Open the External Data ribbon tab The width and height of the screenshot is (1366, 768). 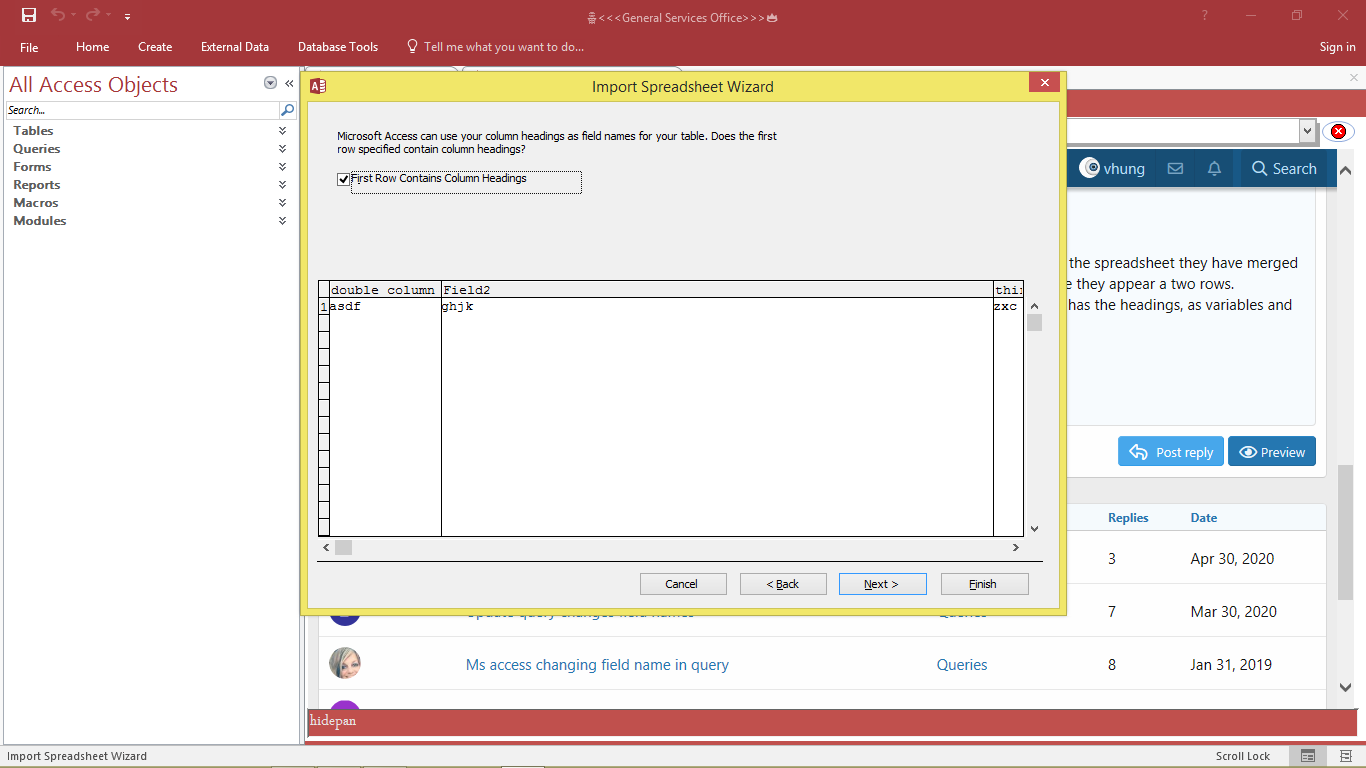(x=235, y=47)
